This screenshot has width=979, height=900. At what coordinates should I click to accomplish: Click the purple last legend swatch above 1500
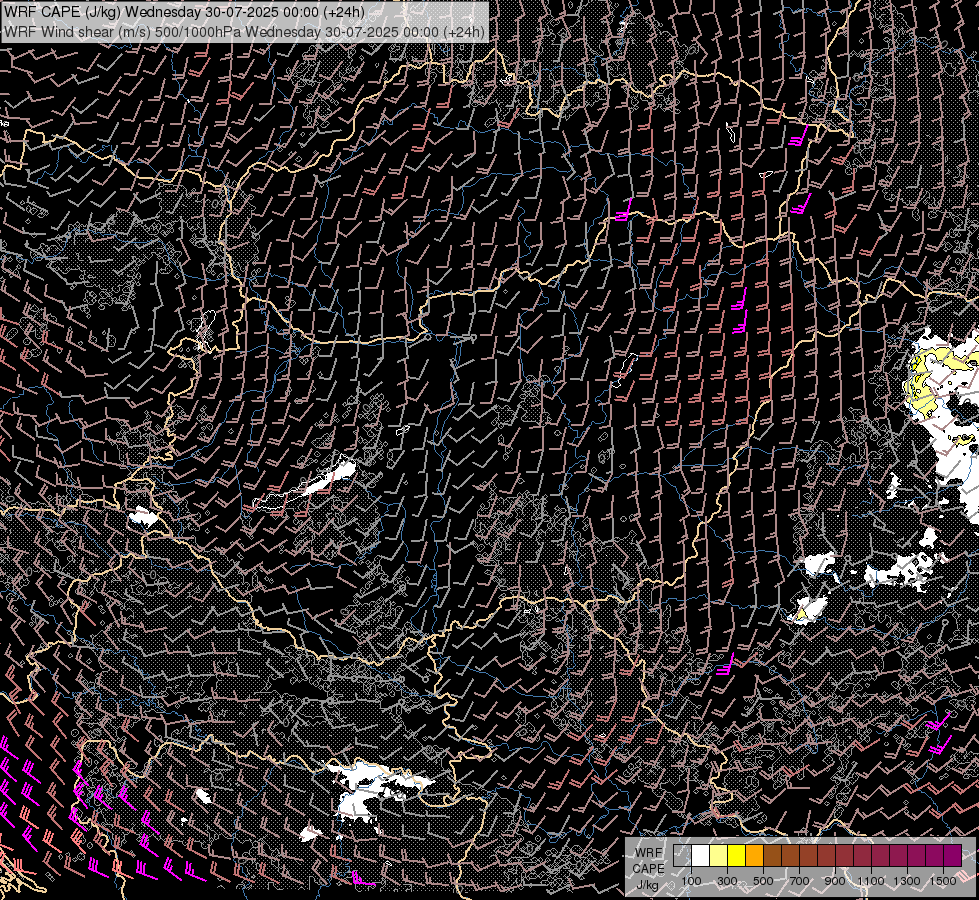pos(952,855)
